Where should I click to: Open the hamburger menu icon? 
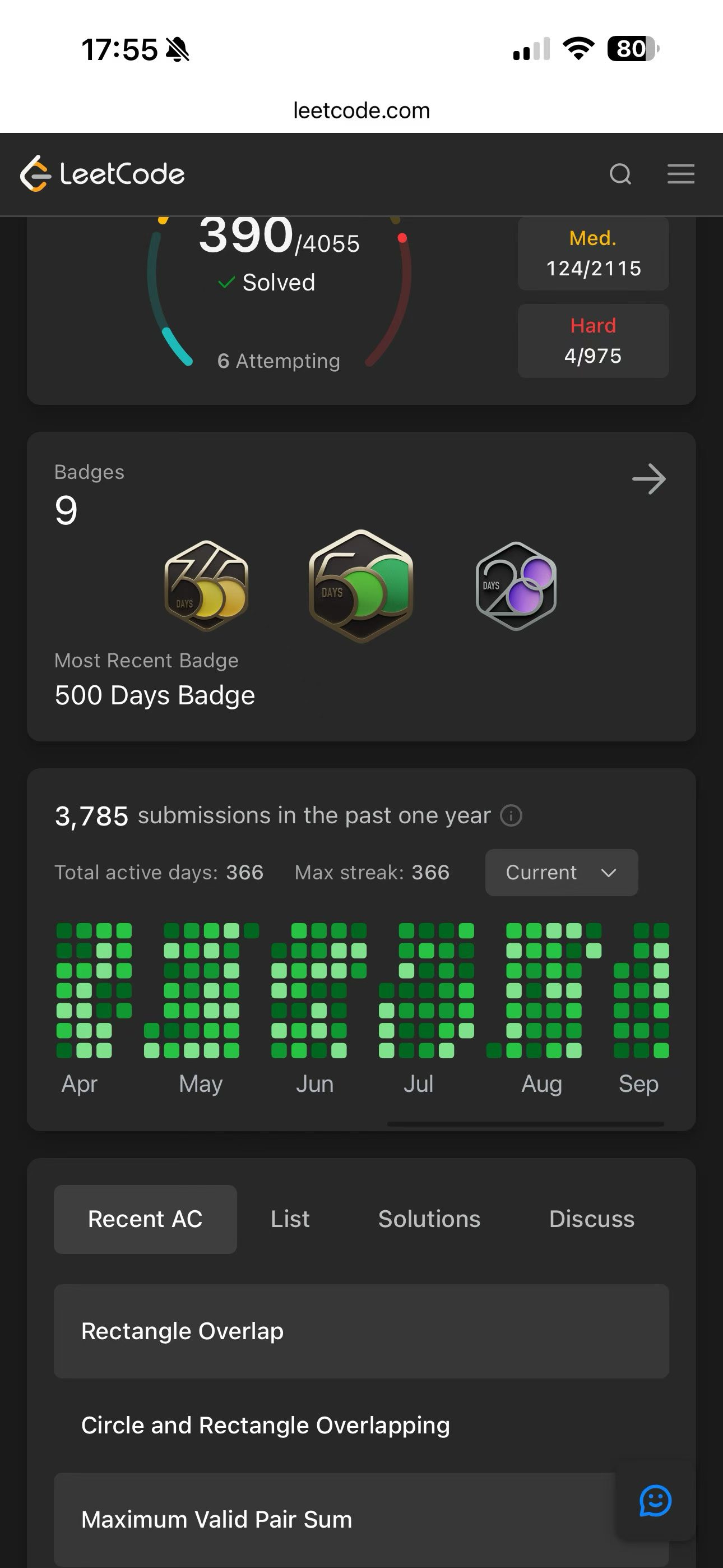click(680, 174)
